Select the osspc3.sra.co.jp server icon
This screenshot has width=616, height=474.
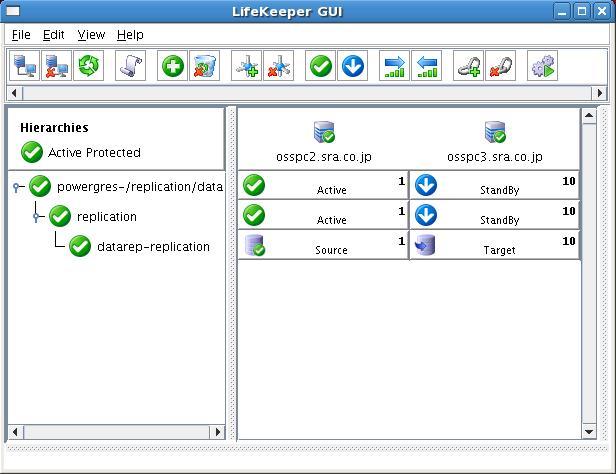click(x=495, y=132)
